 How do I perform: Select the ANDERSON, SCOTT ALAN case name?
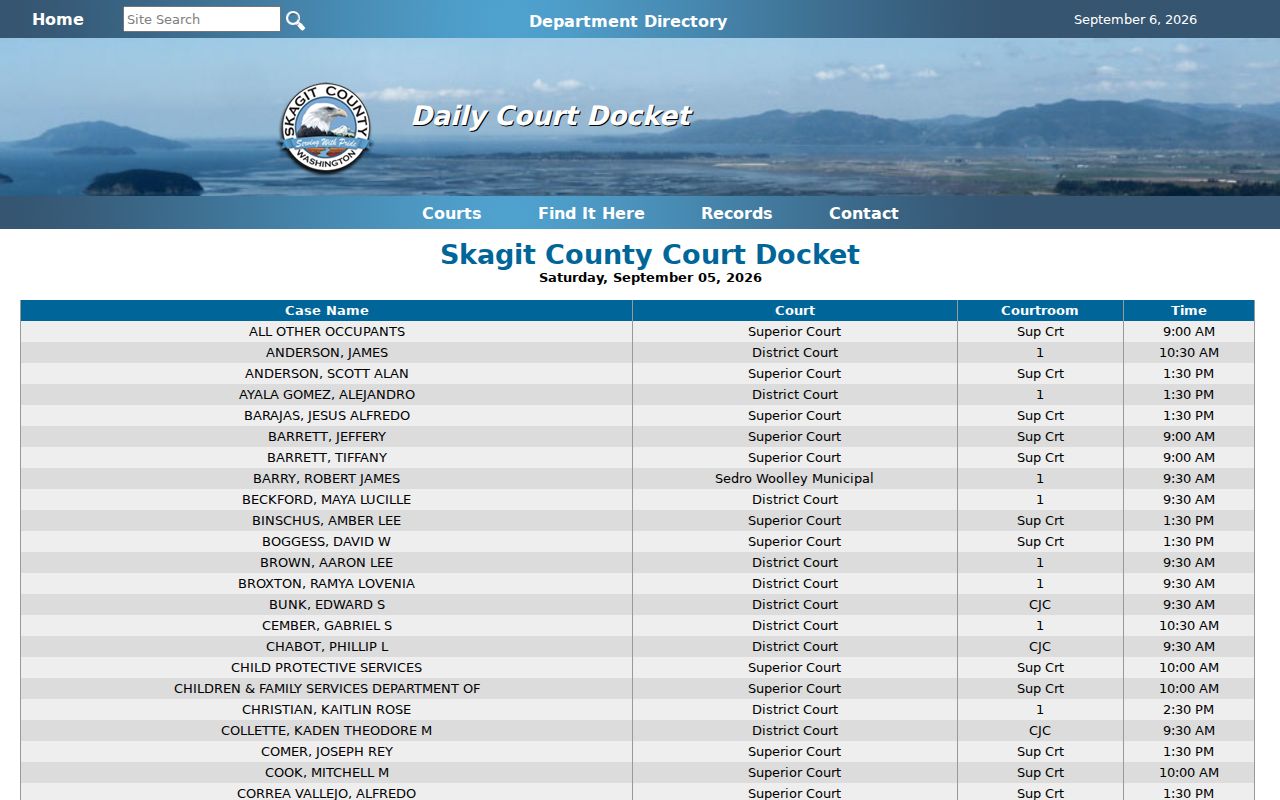tap(327, 373)
